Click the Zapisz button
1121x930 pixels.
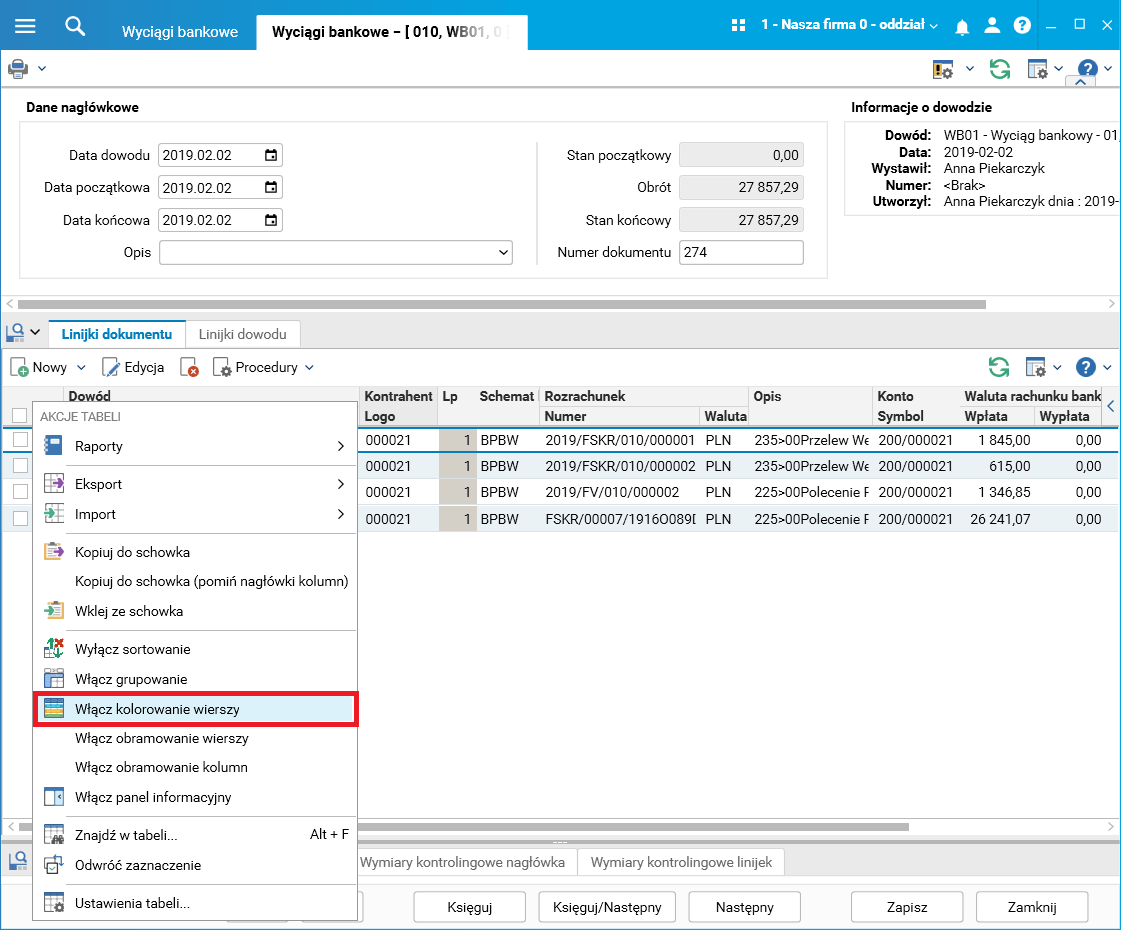click(x=906, y=908)
